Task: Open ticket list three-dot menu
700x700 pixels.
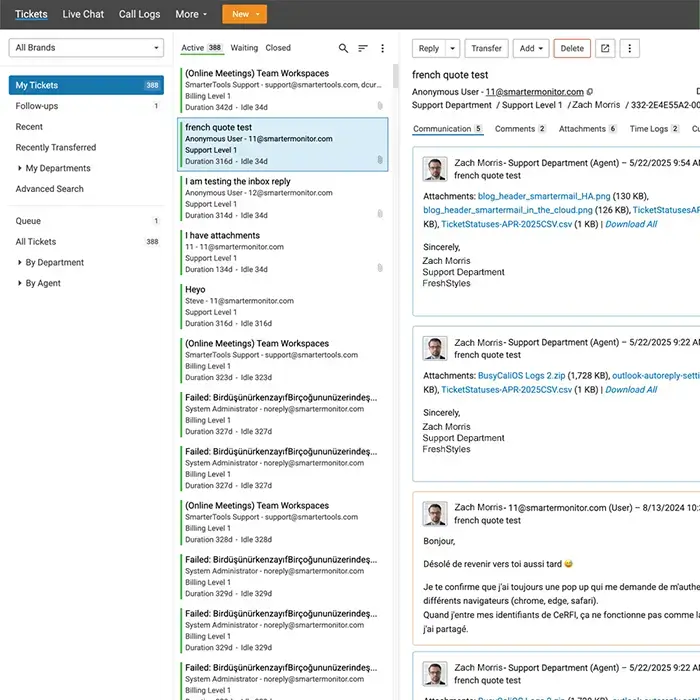Action: [x=383, y=48]
